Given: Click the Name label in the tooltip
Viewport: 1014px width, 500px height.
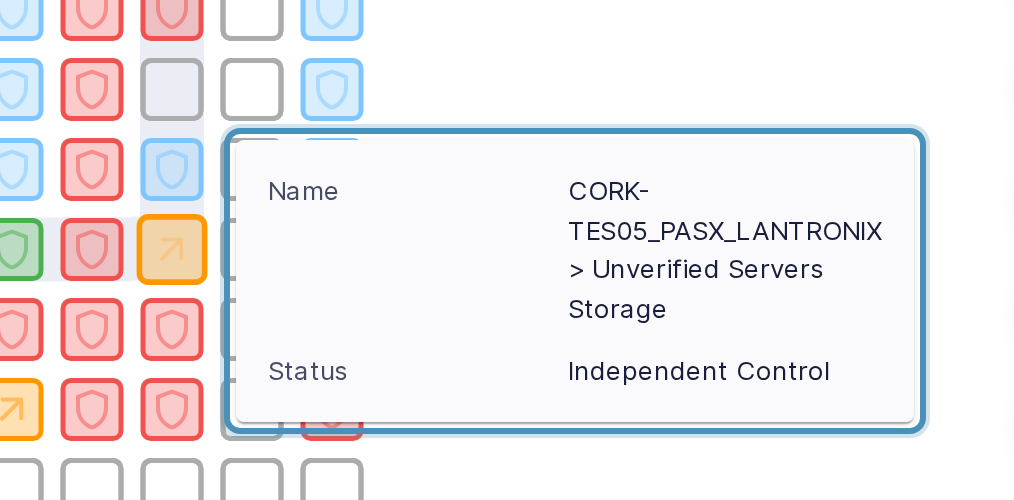Looking at the screenshot, I should coord(303,191).
